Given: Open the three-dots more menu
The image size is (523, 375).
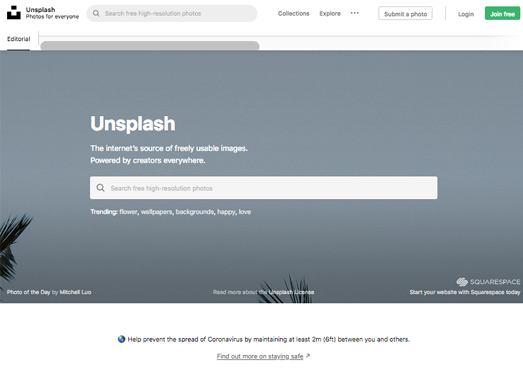Looking at the screenshot, I should [355, 13].
